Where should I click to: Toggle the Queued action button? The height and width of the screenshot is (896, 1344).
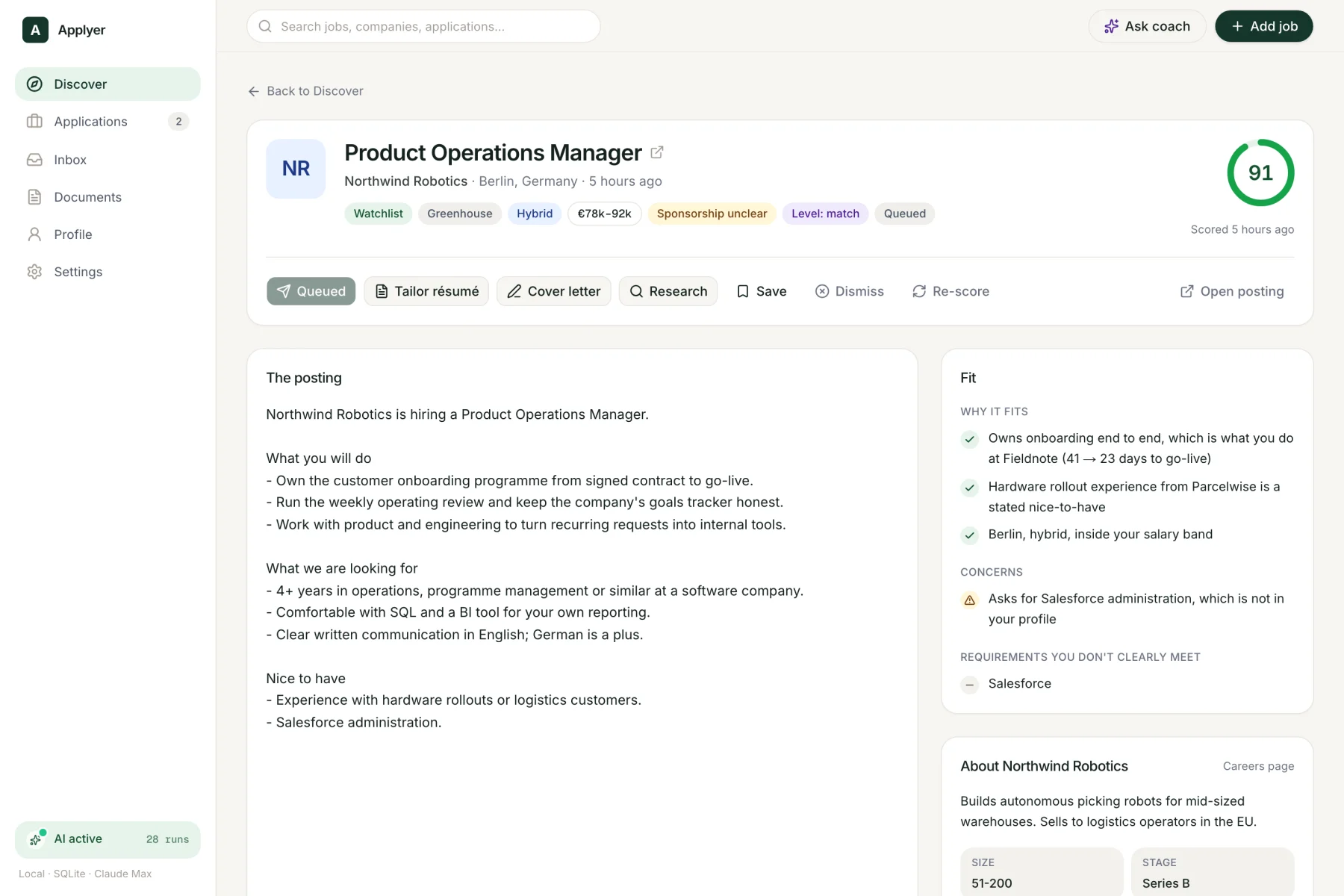[311, 291]
